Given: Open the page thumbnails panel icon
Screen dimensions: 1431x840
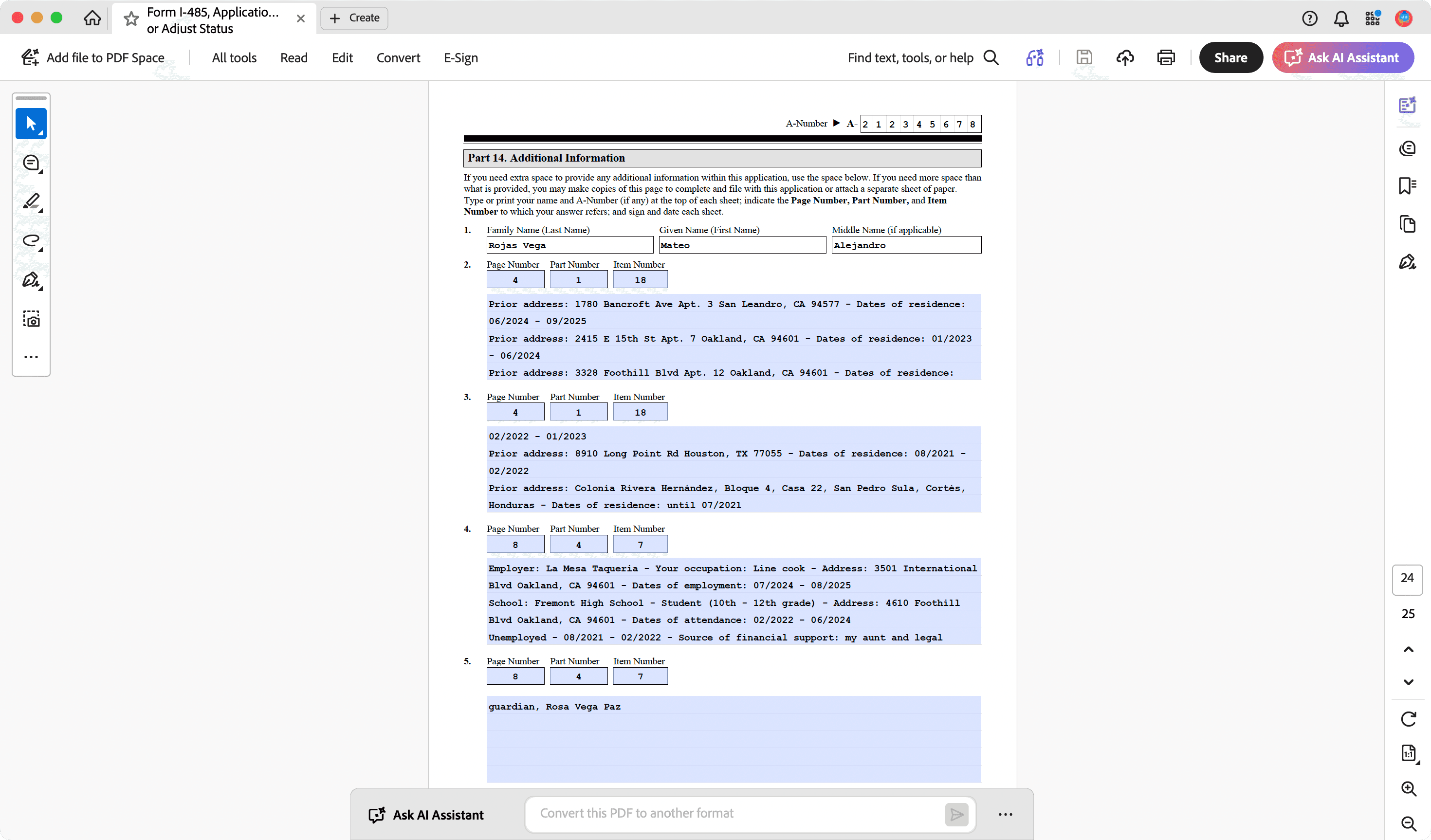Looking at the screenshot, I should click(1407, 224).
